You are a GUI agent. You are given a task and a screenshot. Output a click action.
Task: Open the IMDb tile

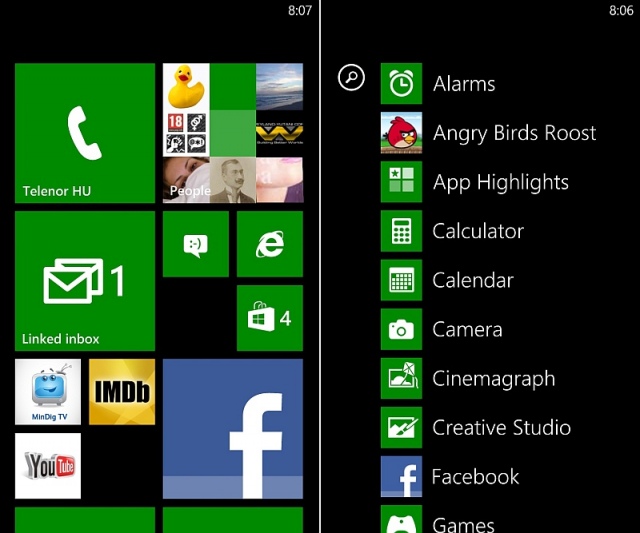(x=122, y=392)
